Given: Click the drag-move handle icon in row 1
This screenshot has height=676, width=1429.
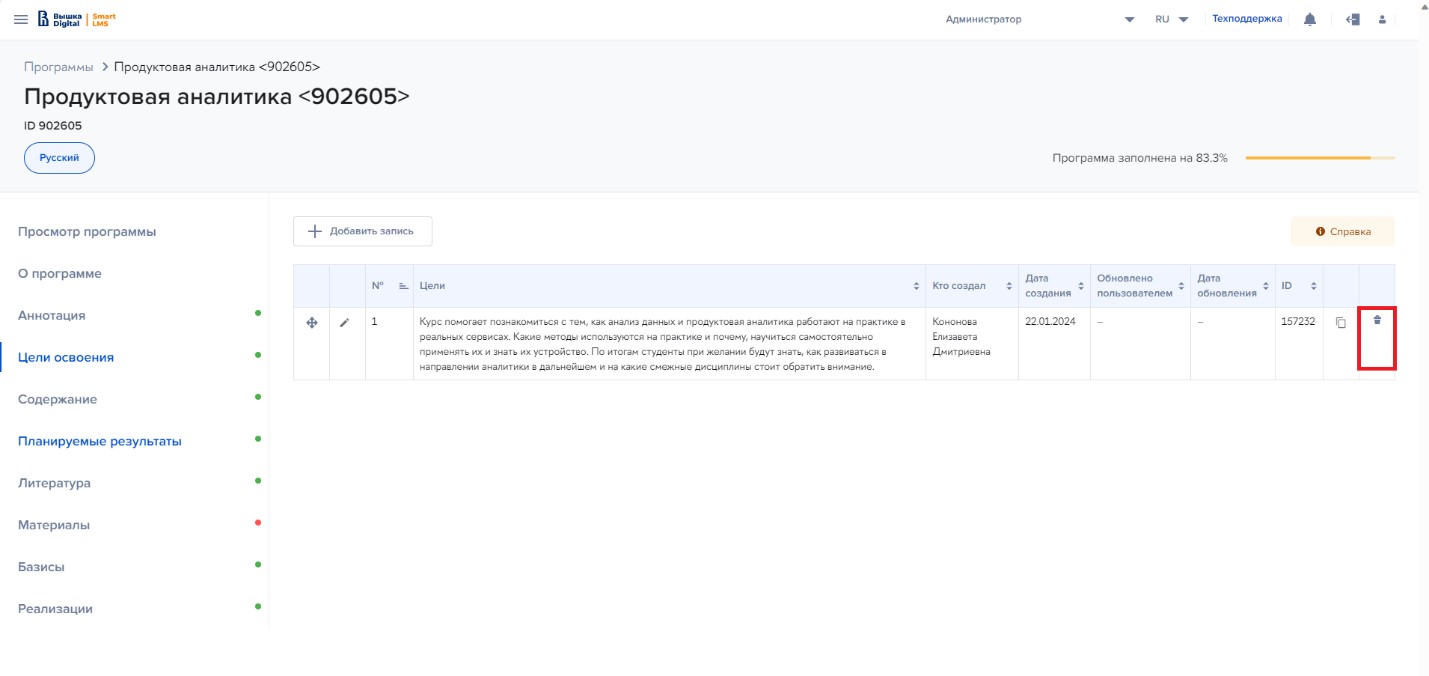Looking at the screenshot, I should click(x=311, y=322).
